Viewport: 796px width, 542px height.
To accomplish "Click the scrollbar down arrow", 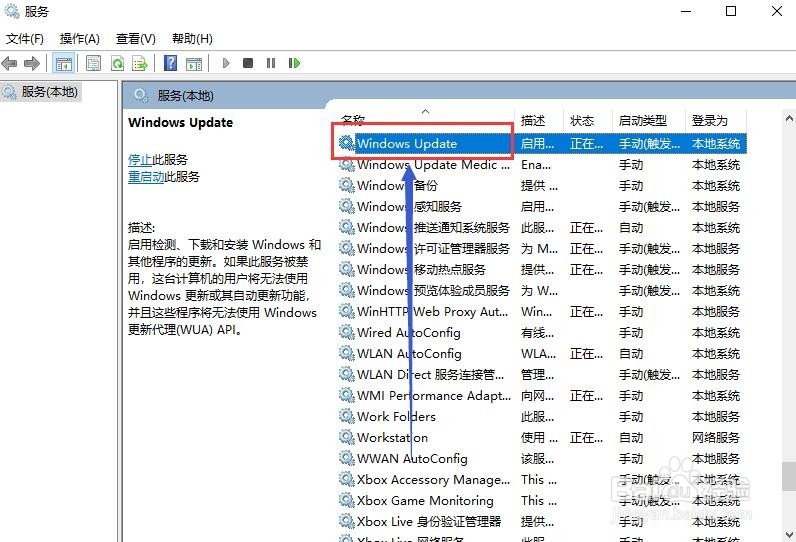I will (789, 535).
